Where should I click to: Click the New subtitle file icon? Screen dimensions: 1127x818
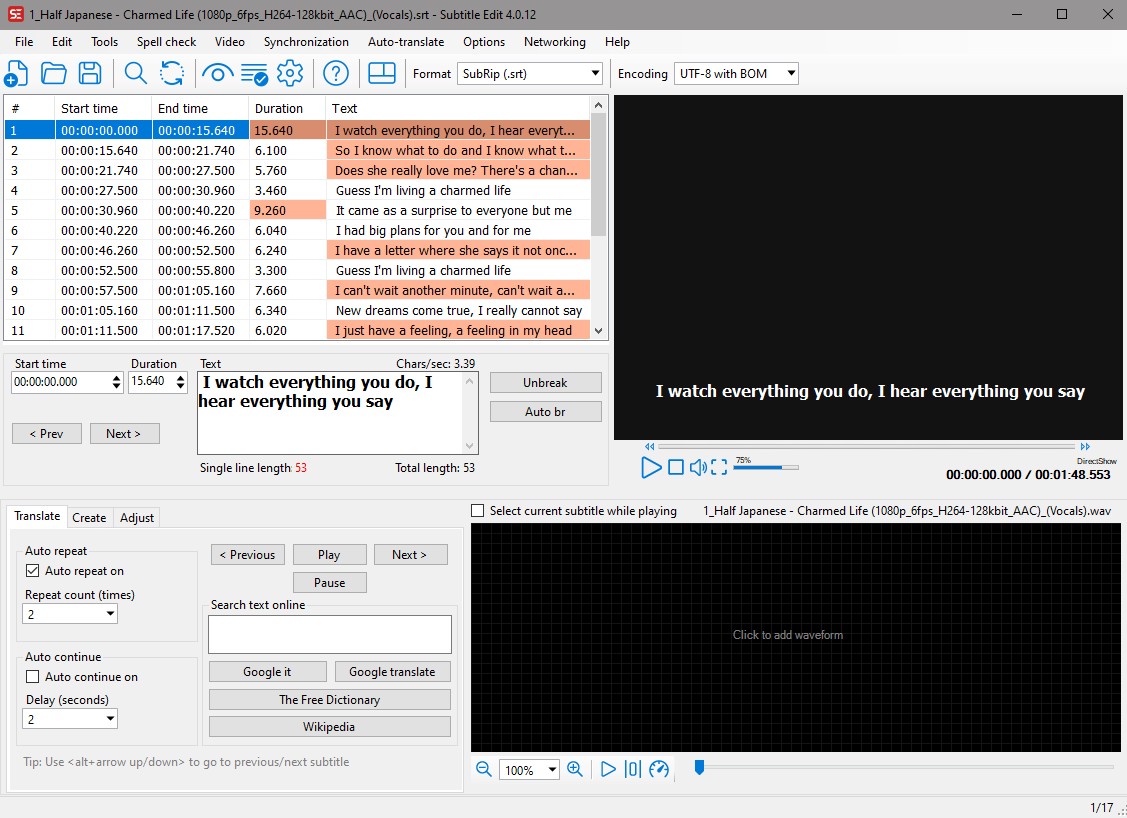(x=16, y=73)
